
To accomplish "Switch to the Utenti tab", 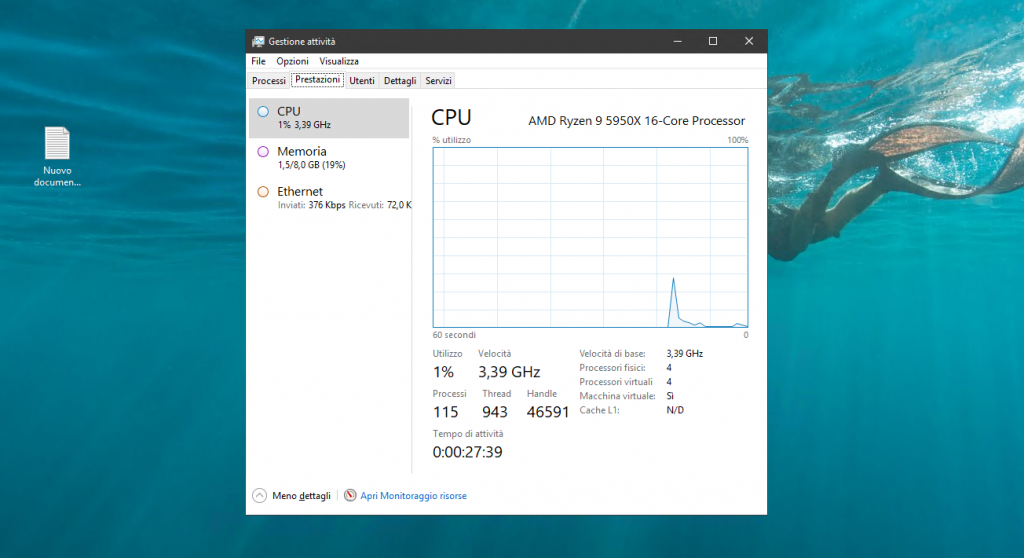I will point(362,80).
